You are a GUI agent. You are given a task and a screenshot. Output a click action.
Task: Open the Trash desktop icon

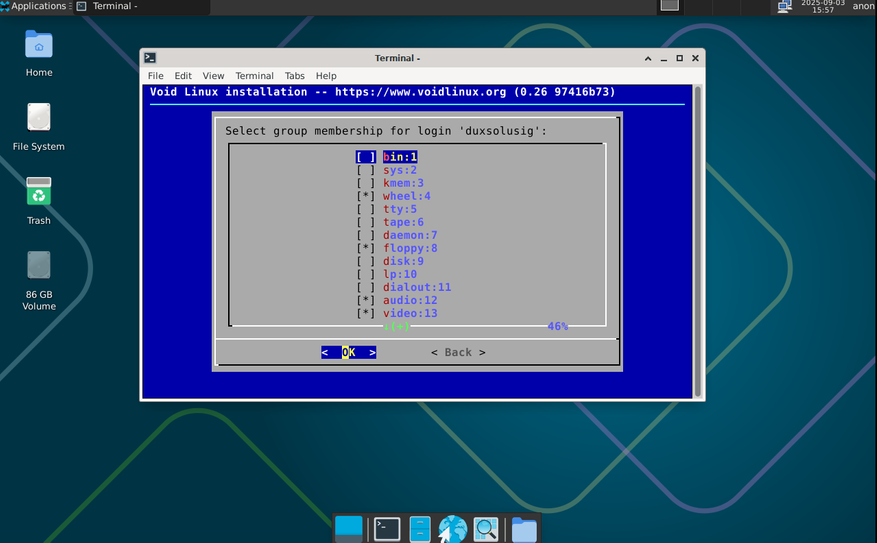coord(39,201)
